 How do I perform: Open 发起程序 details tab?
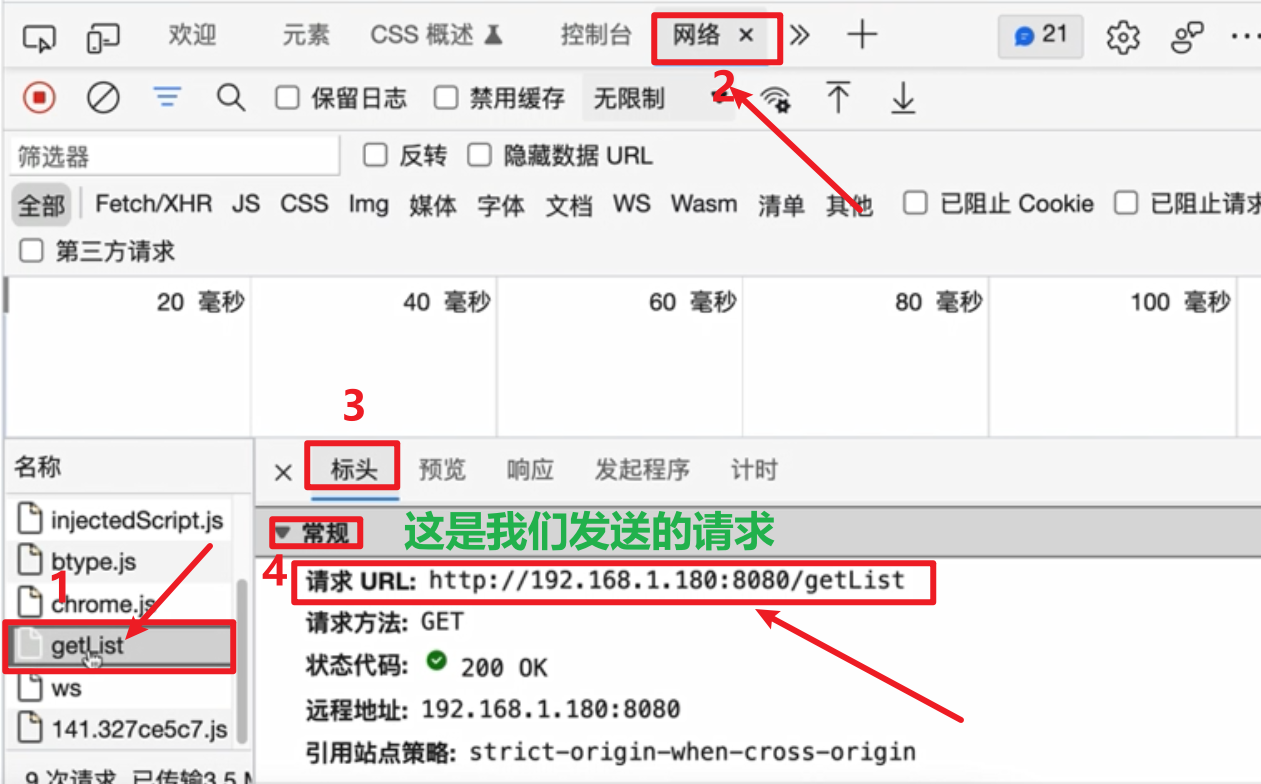[642, 470]
